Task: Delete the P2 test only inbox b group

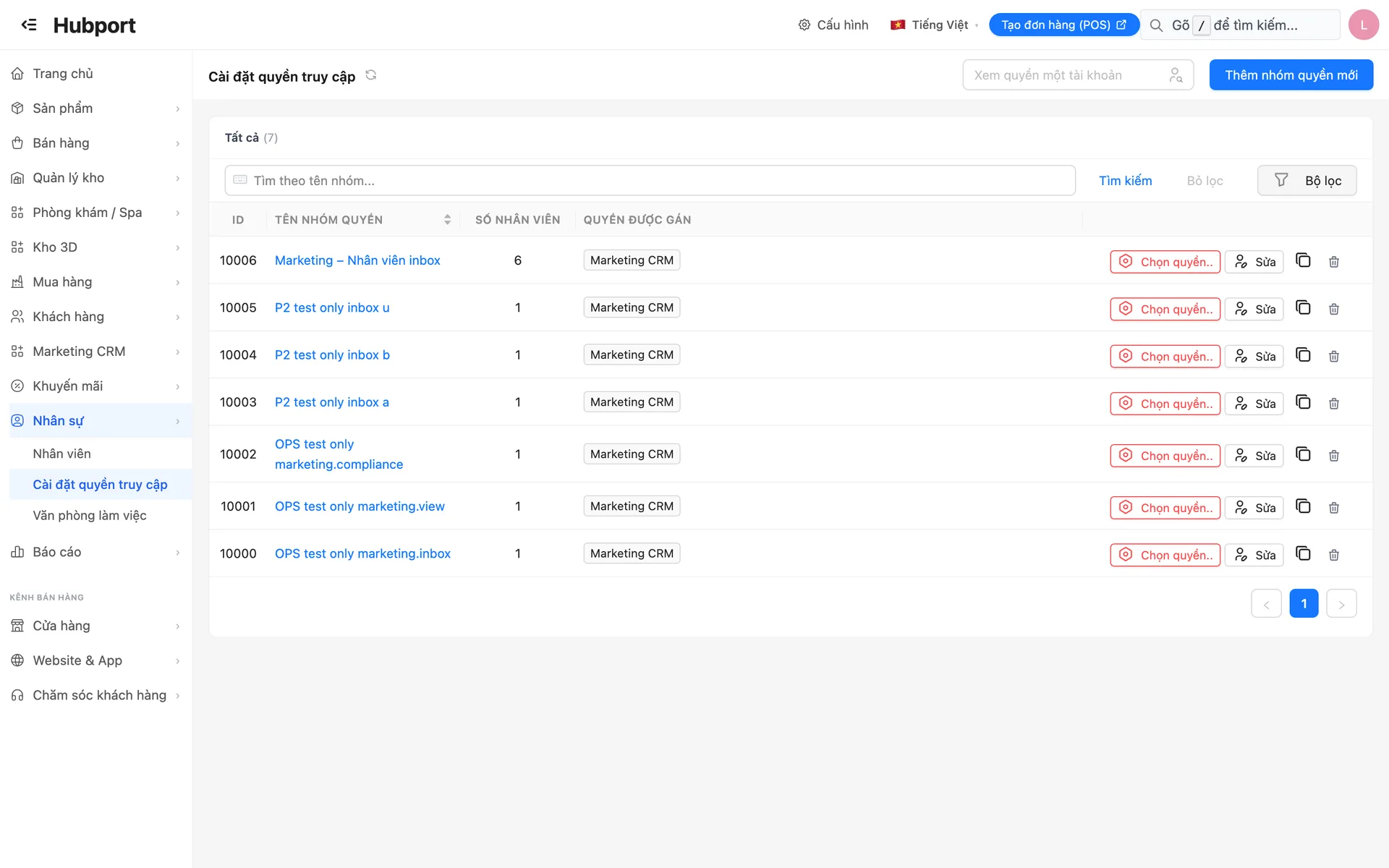Action: click(x=1334, y=357)
